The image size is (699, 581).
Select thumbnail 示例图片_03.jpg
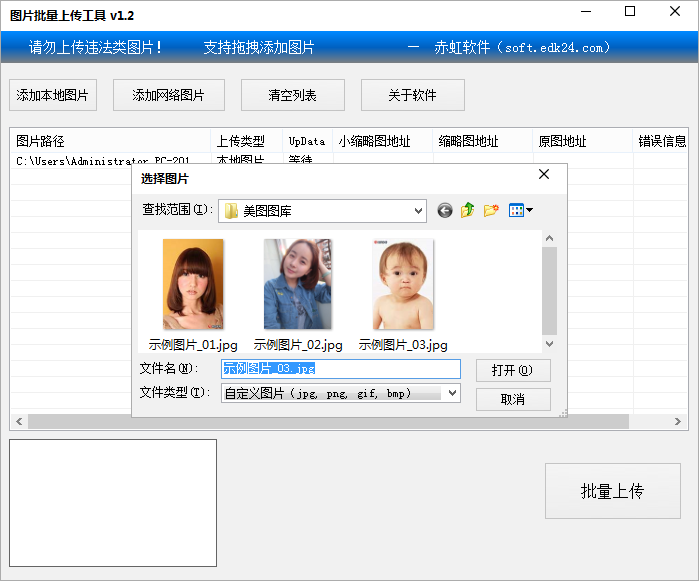[403, 284]
